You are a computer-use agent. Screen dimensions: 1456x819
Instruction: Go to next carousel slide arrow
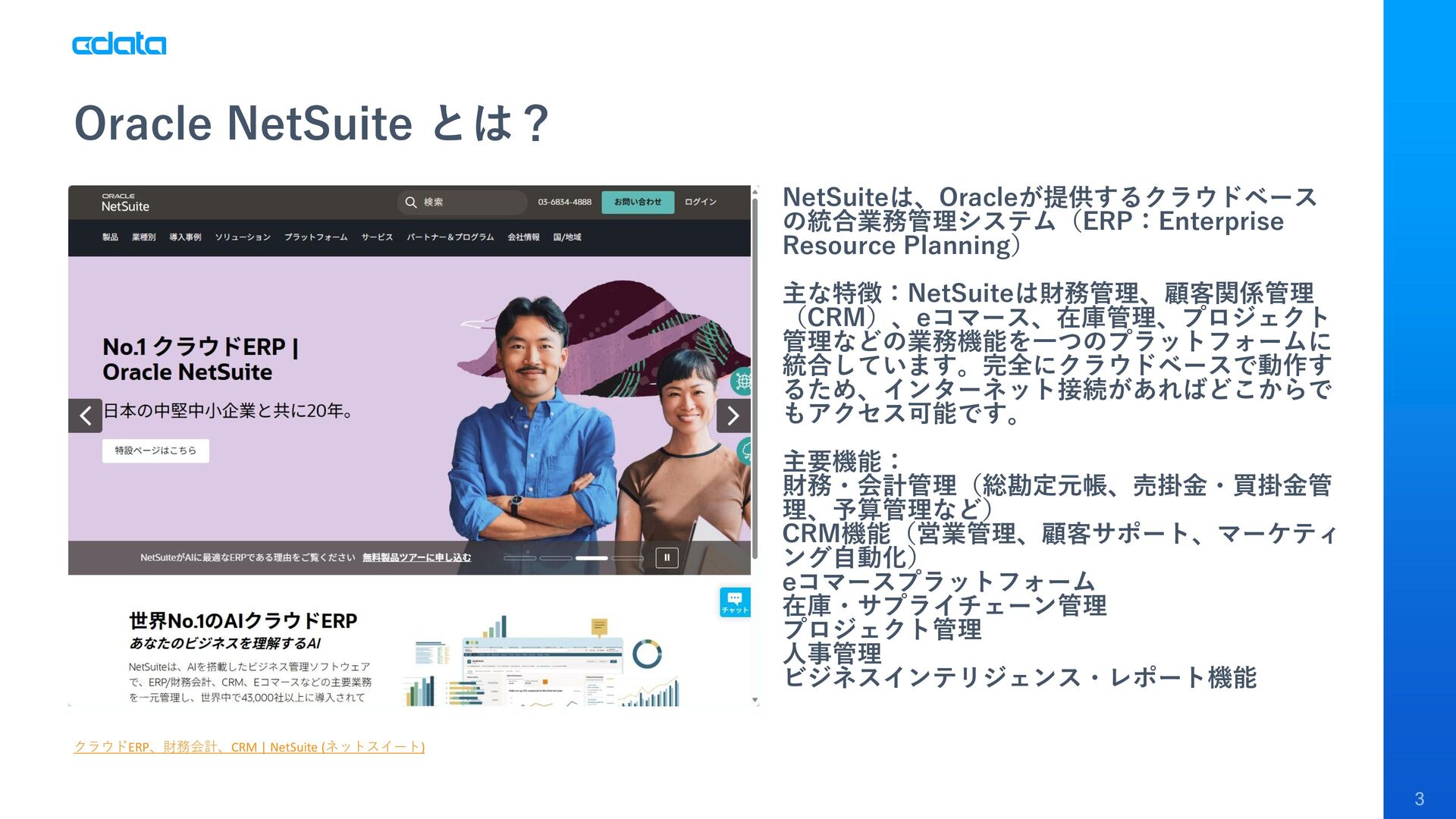pyautogui.click(x=733, y=416)
